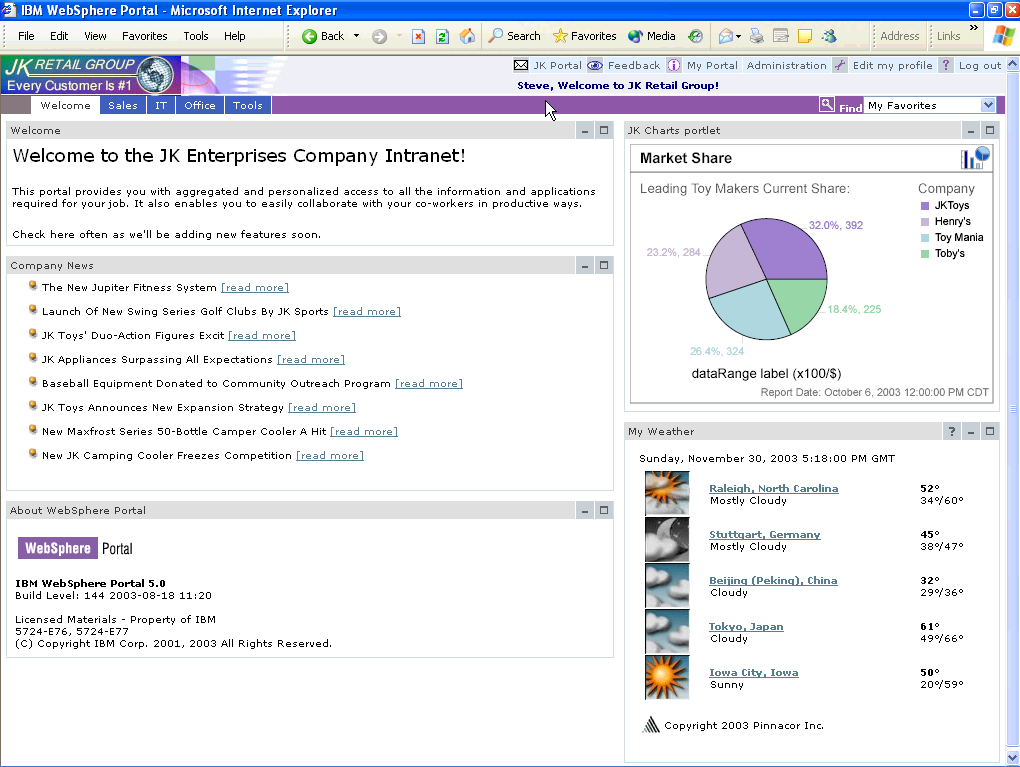
Task: Maximize the Company News portlet
Action: [x=604, y=265]
